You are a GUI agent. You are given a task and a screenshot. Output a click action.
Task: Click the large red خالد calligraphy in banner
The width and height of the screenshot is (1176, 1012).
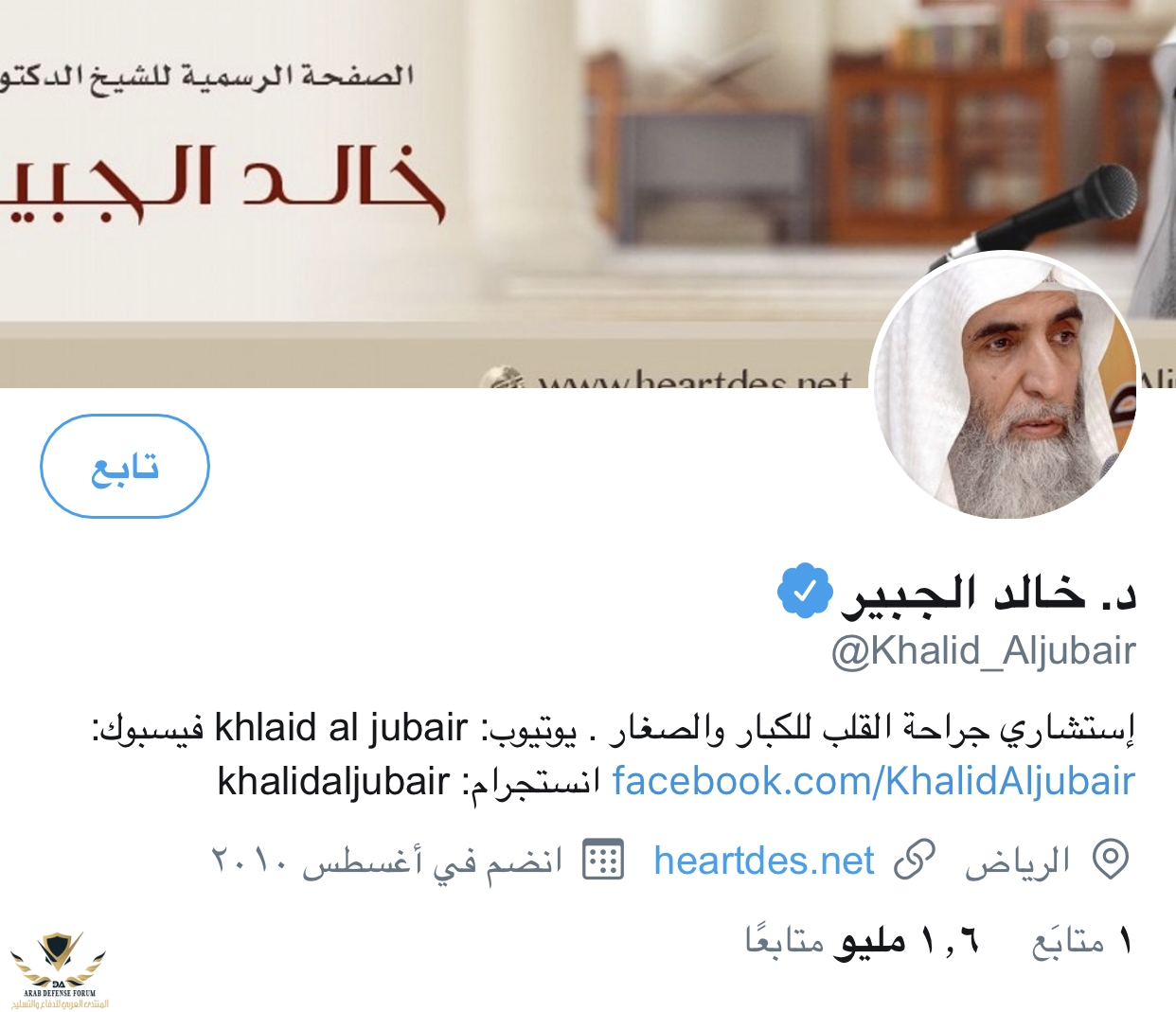click(341, 183)
